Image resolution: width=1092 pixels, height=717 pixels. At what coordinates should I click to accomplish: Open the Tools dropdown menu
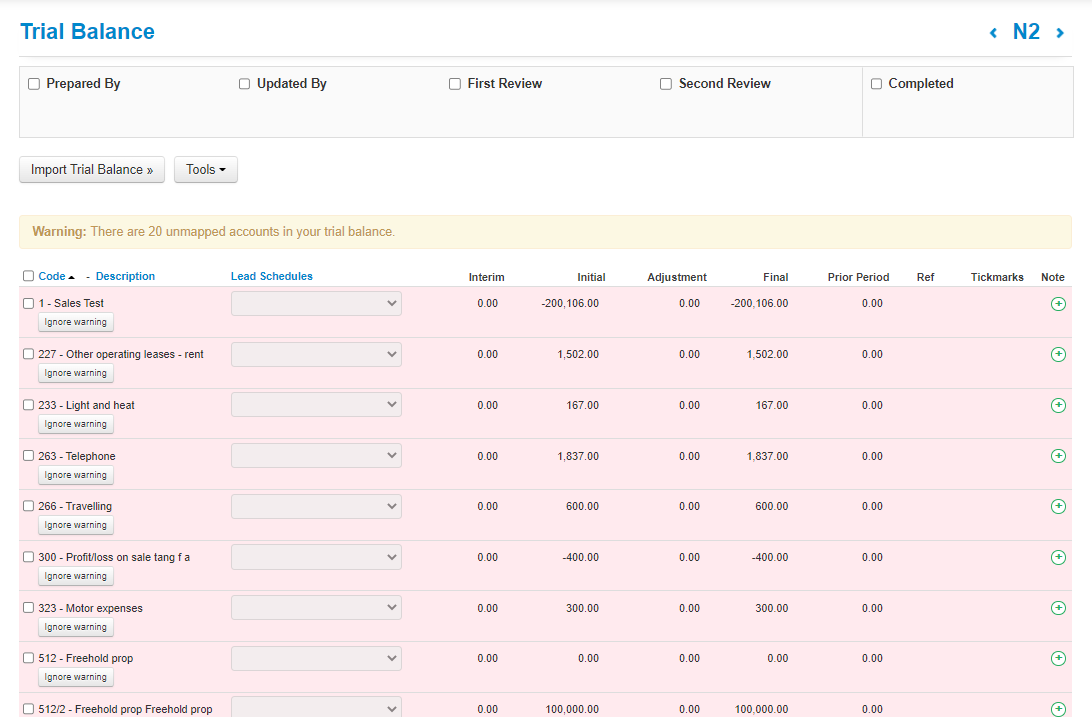pos(205,170)
